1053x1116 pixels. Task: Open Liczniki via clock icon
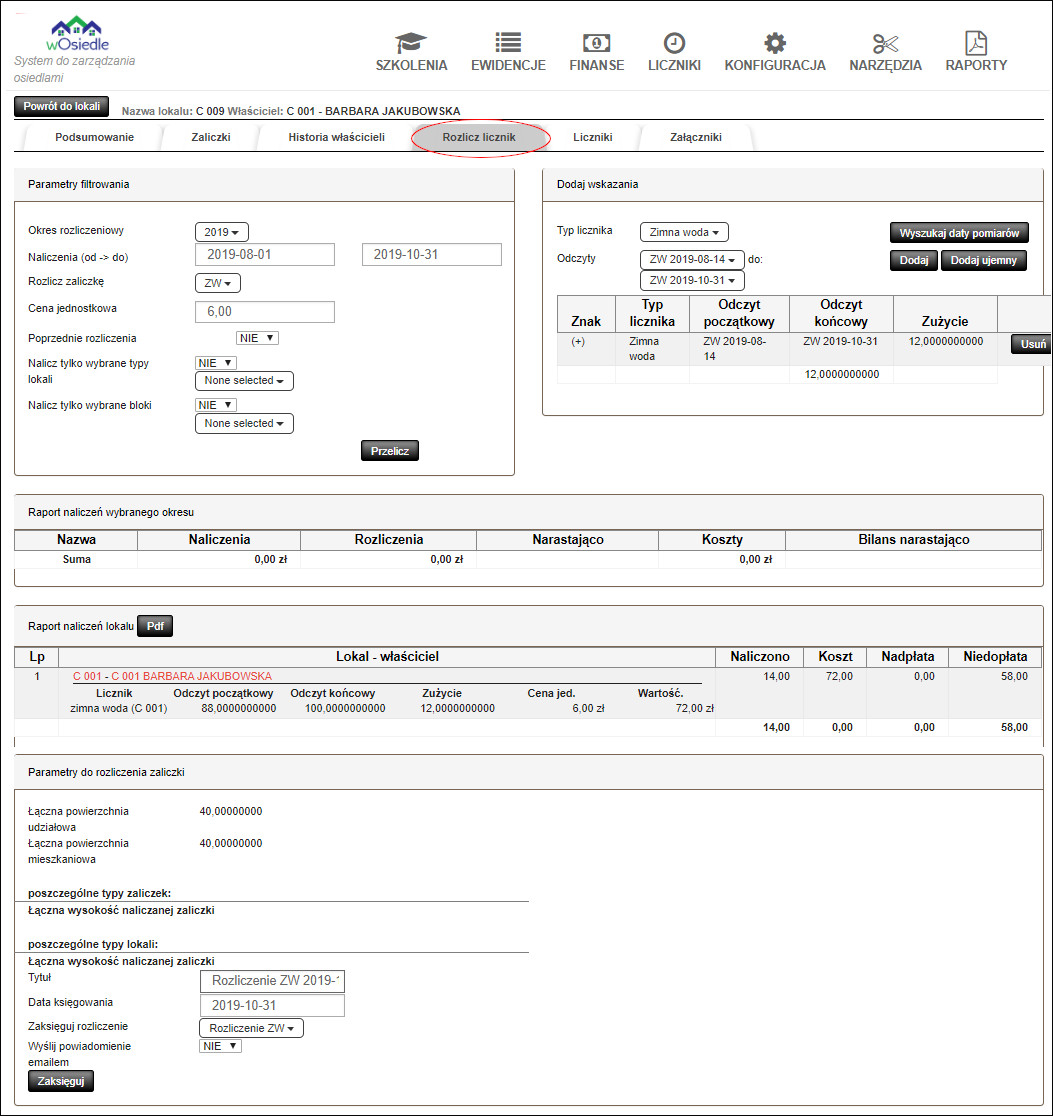[x=674, y=43]
